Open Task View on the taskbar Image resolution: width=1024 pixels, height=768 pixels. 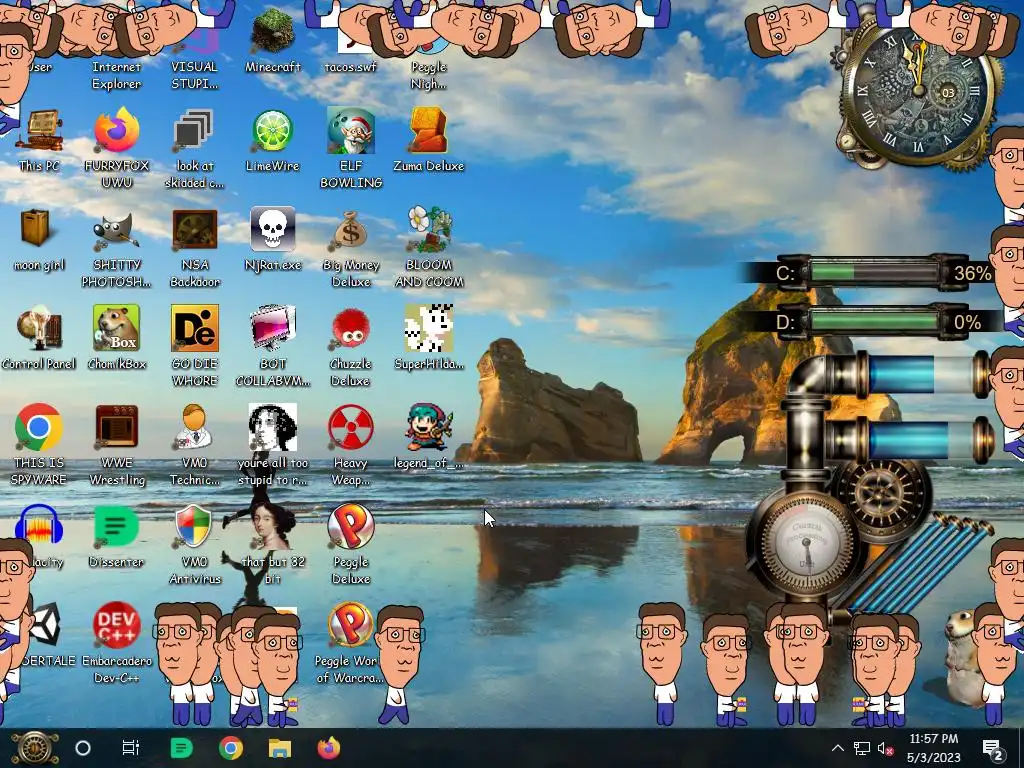(131, 748)
